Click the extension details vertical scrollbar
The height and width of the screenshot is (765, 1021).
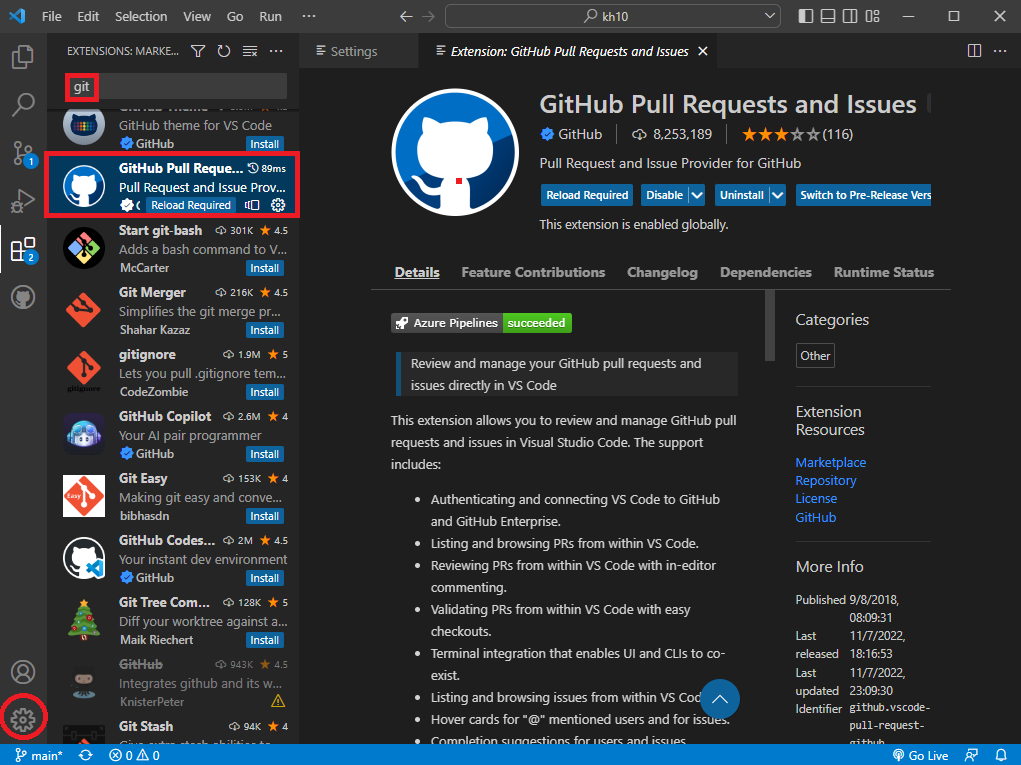pos(770,326)
